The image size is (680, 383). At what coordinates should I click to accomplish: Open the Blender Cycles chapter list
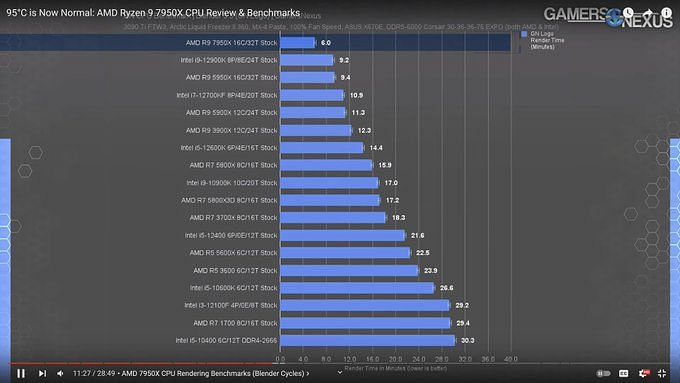click(x=215, y=373)
